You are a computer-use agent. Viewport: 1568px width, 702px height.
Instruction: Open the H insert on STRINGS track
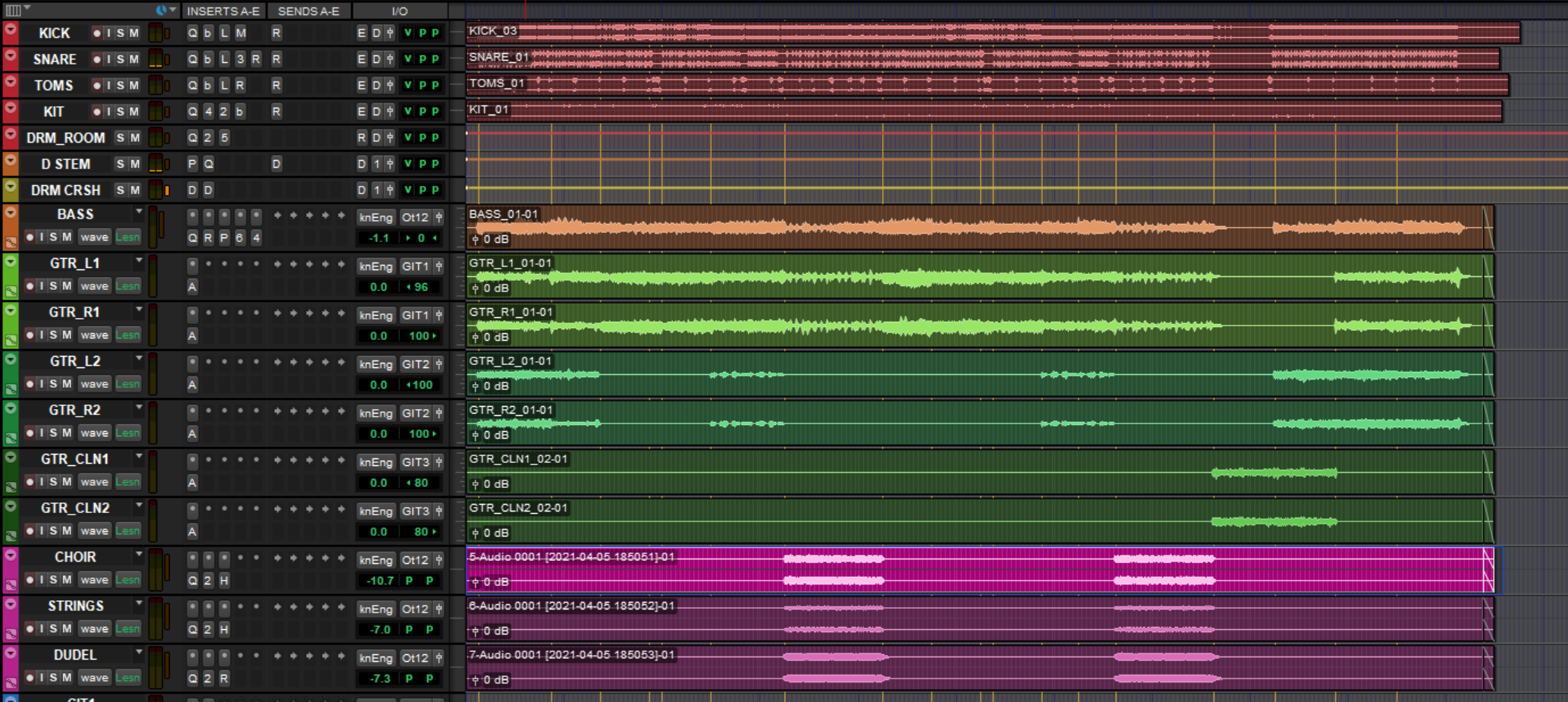point(224,629)
